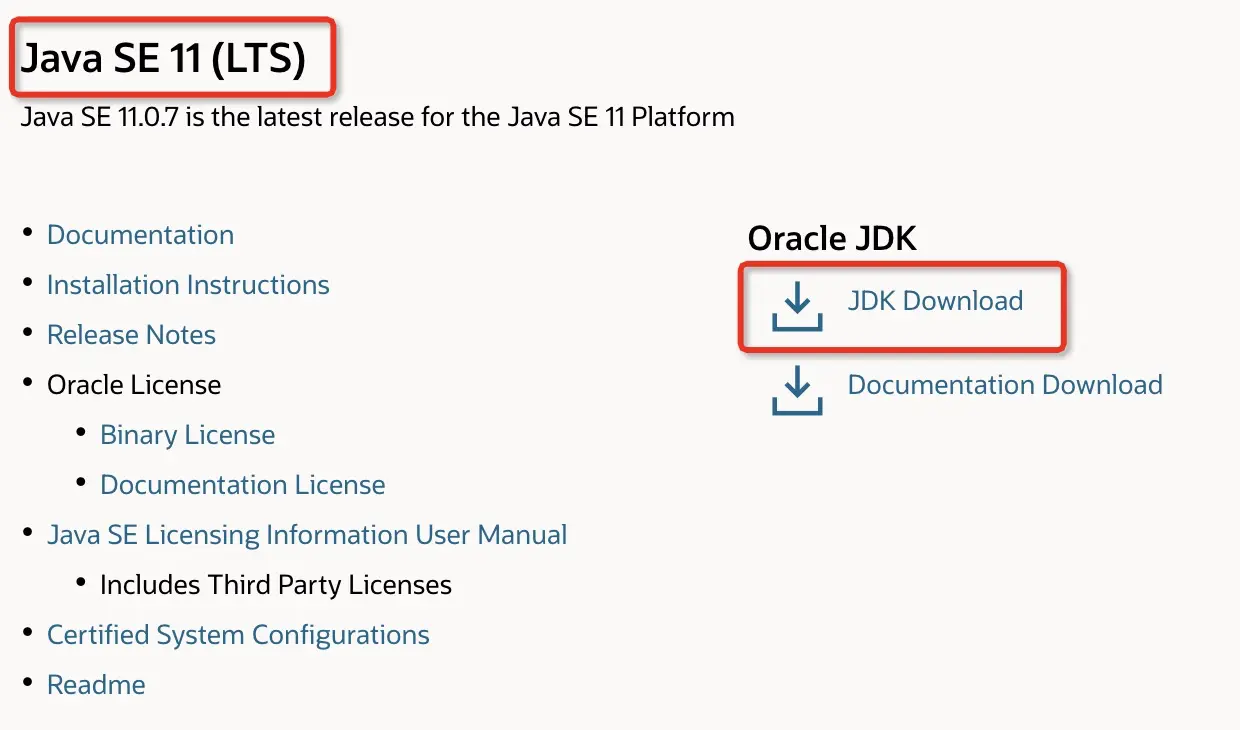Open the Binary License link
The image size is (1240, 730).
[187, 435]
